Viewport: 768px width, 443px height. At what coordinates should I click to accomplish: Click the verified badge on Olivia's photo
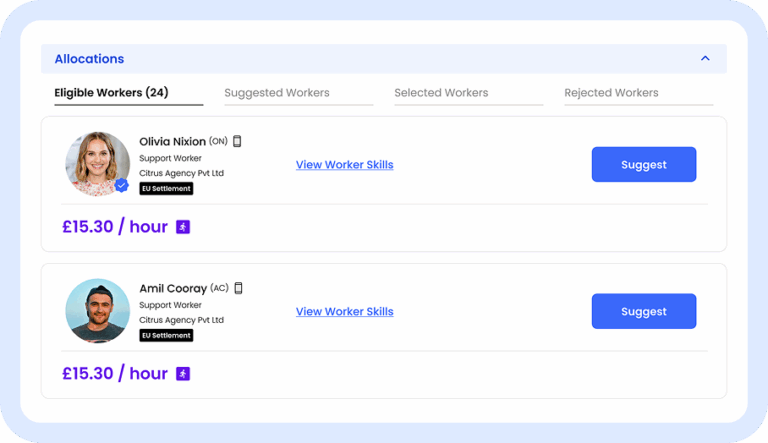[122, 185]
